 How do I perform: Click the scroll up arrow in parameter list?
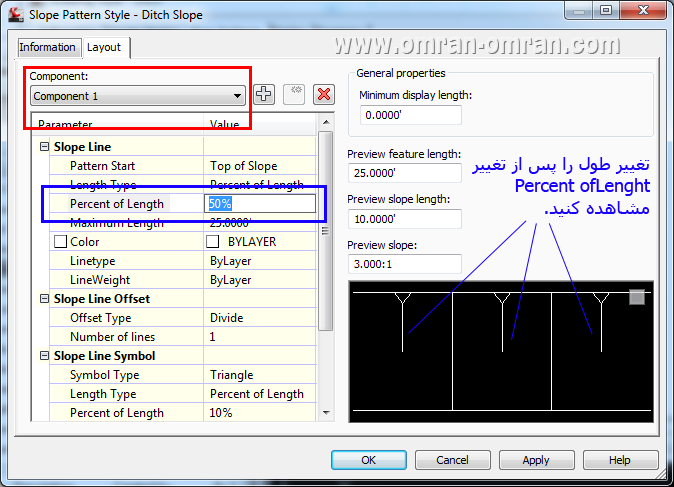pyautogui.click(x=326, y=123)
